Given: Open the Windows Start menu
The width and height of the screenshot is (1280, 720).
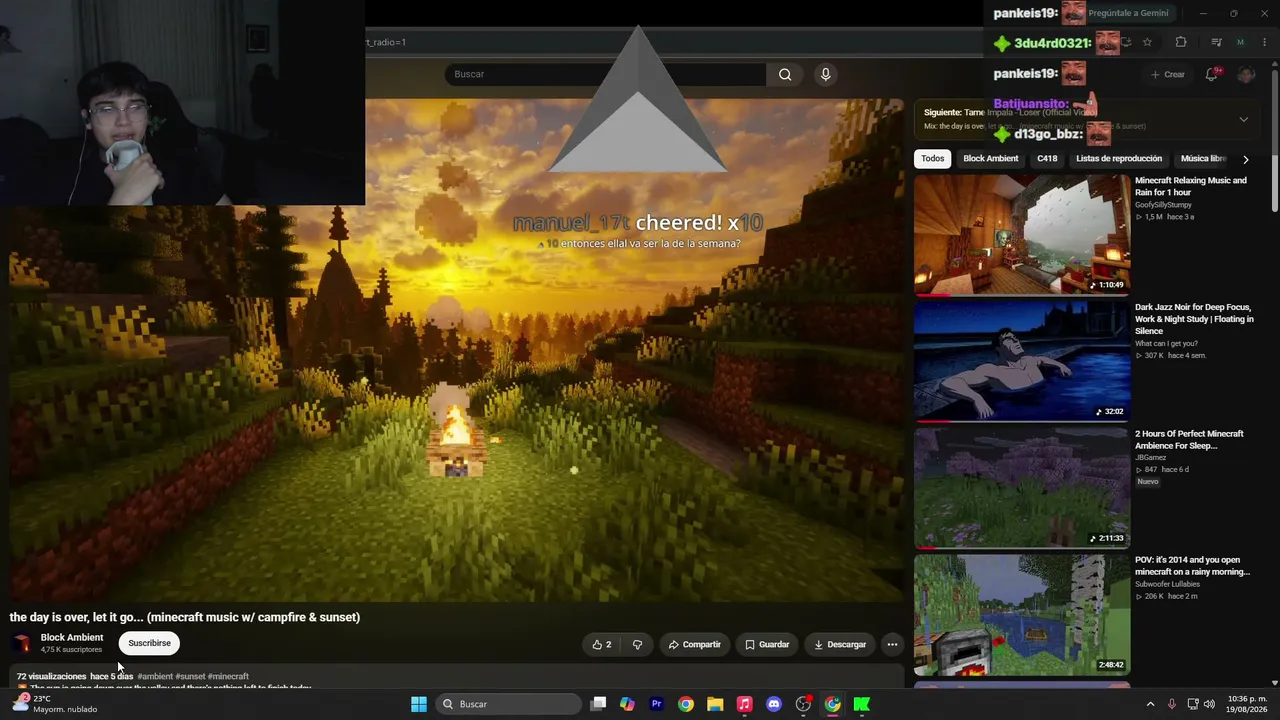Looking at the screenshot, I should click(x=419, y=704).
